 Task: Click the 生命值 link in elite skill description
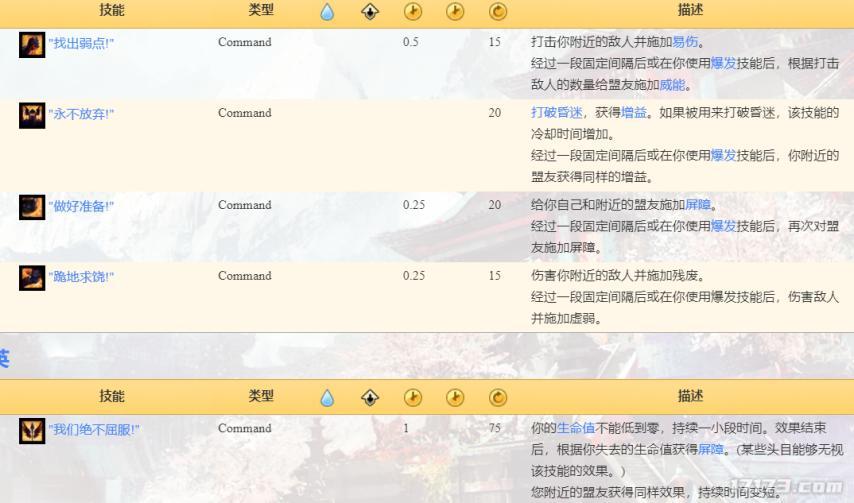[575, 429]
